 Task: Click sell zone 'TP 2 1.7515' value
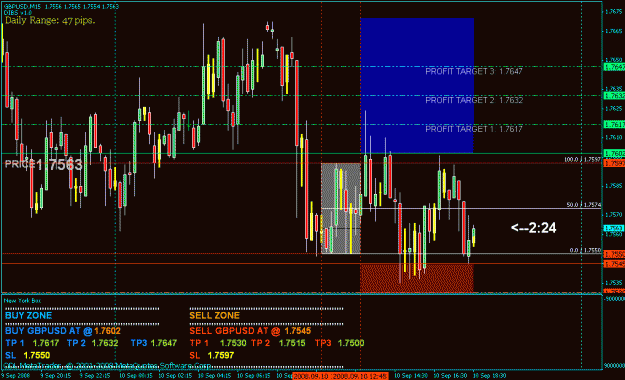click(x=278, y=343)
